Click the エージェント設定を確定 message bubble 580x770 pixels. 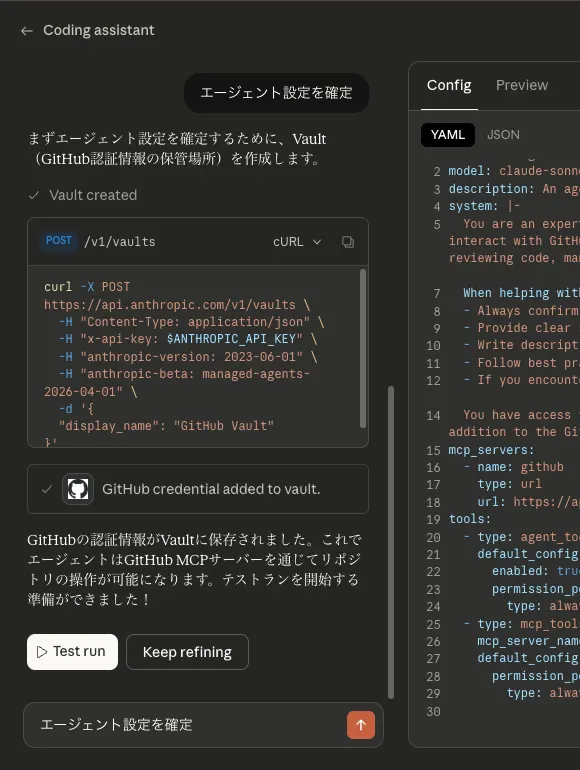pos(276,93)
